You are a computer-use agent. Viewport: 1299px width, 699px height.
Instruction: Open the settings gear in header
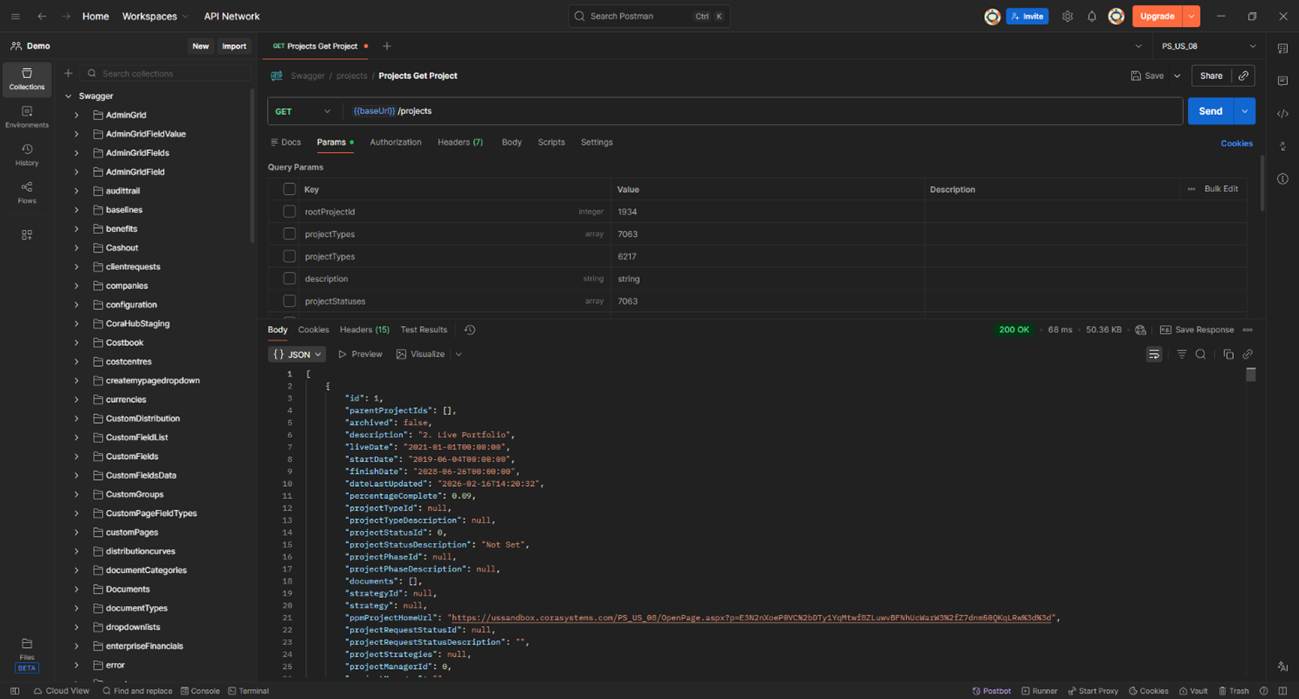click(1067, 16)
